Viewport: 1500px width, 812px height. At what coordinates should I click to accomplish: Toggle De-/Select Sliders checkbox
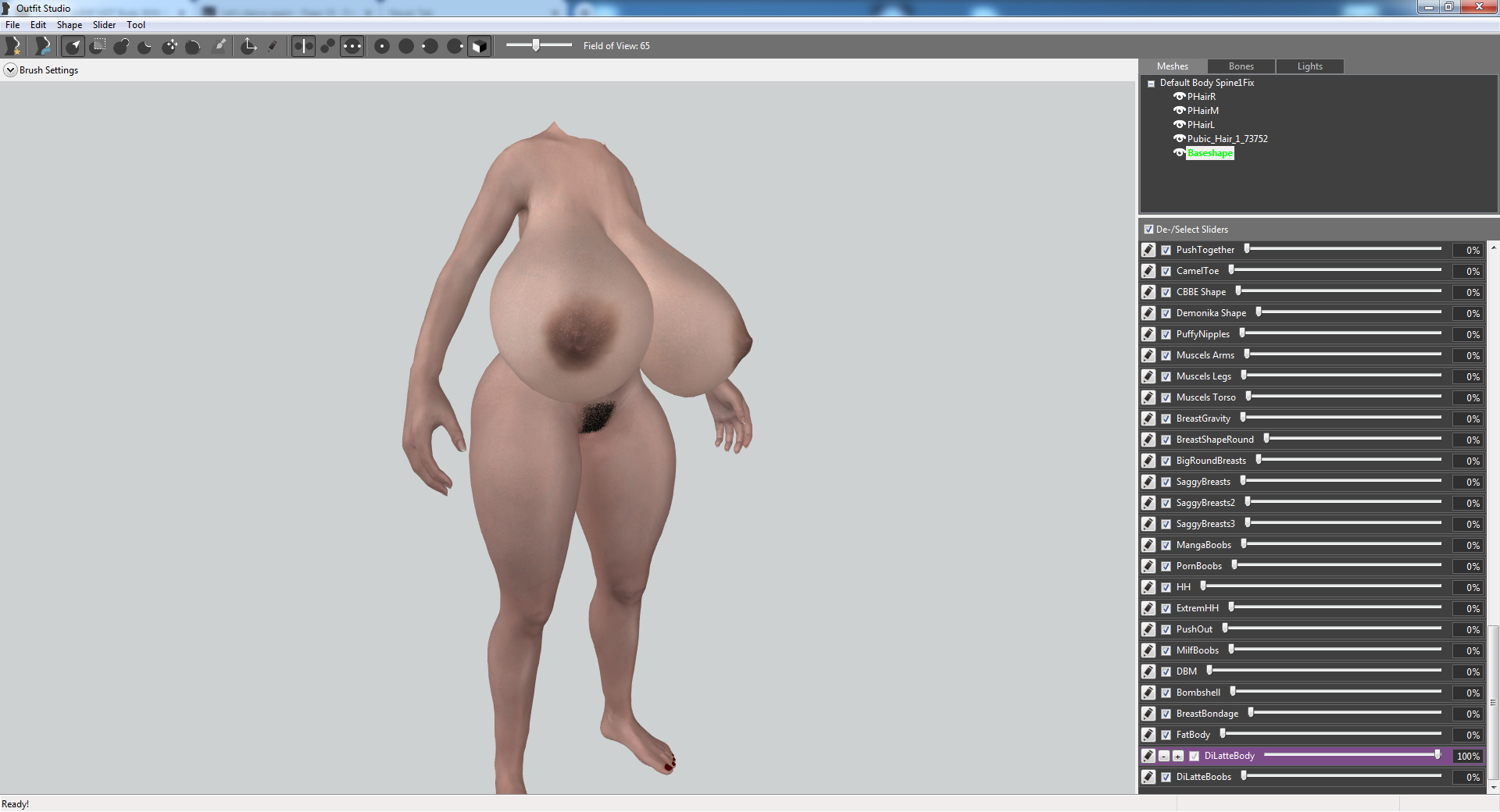1148,230
